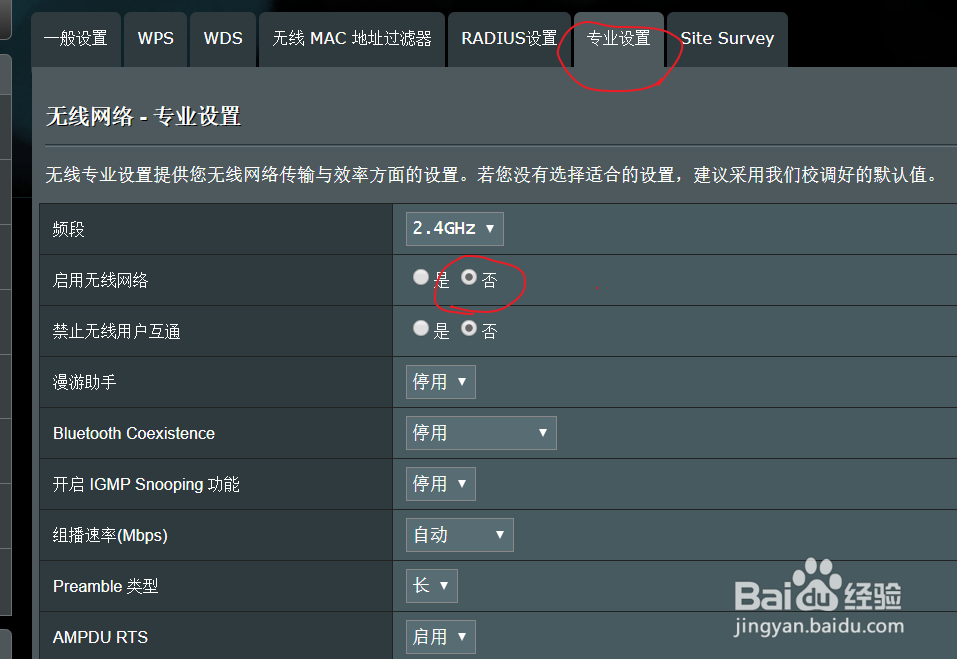
Task: Select 否 for 禁止无线用户互通
Action: [x=470, y=329]
